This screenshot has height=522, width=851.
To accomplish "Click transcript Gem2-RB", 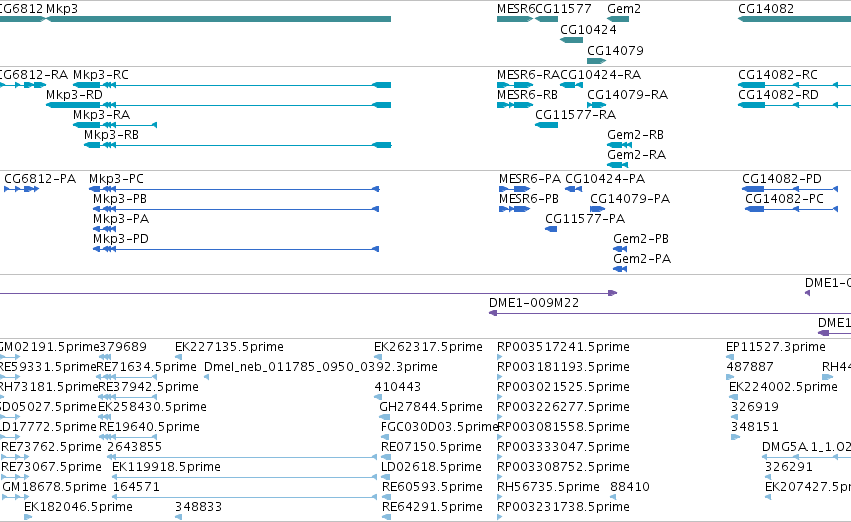I will click(620, 145).
